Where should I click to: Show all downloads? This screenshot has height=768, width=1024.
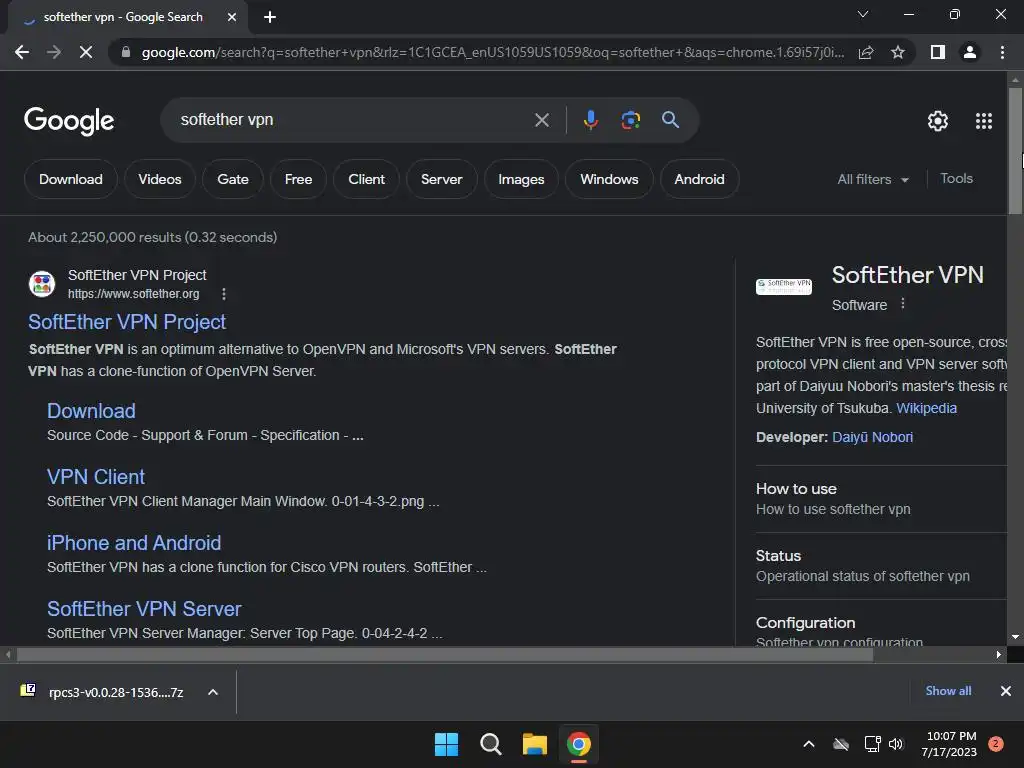pyautogui.click(x=948, y=691)
